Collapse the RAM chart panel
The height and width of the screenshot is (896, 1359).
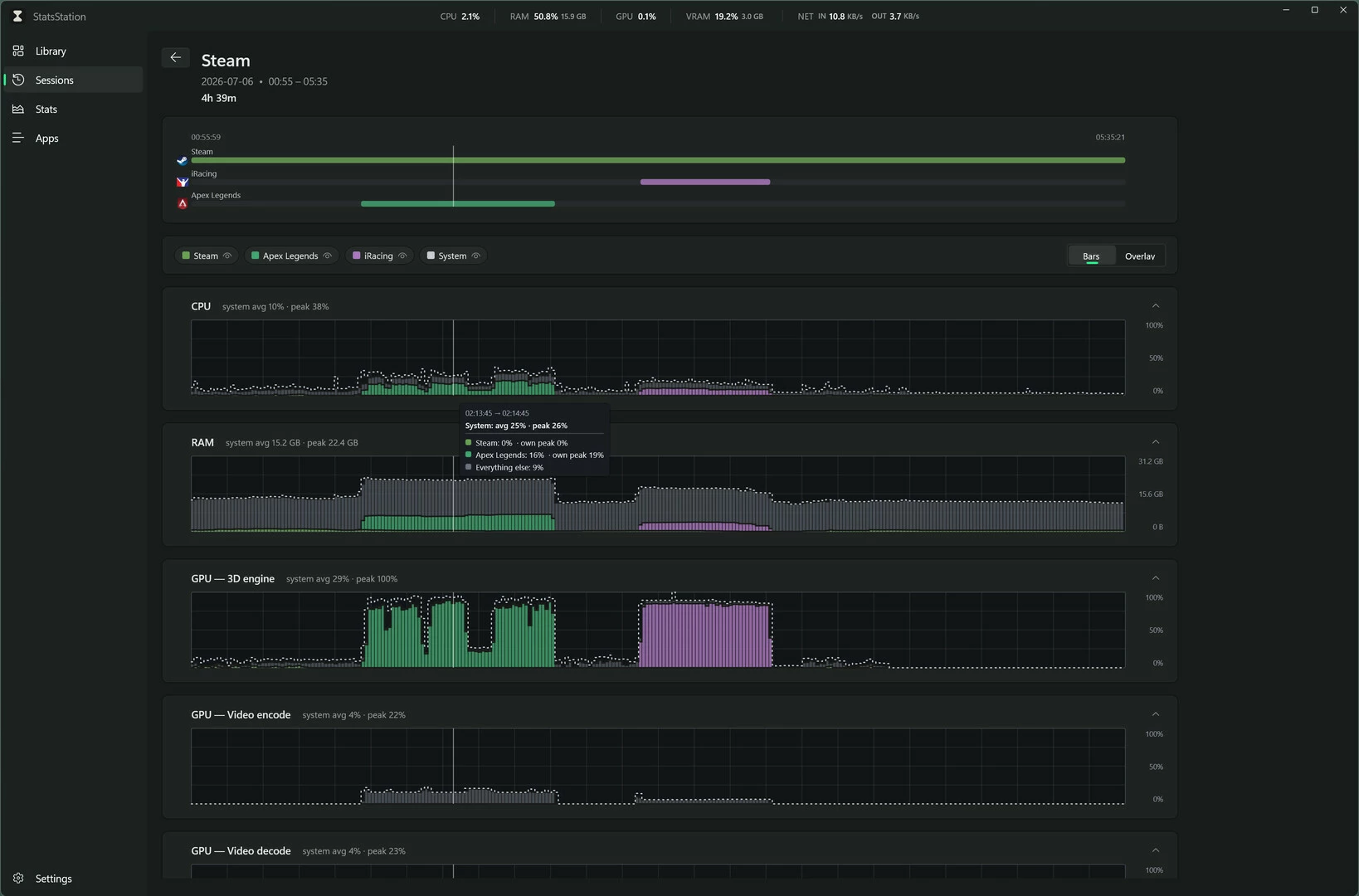click(1156, 441)
